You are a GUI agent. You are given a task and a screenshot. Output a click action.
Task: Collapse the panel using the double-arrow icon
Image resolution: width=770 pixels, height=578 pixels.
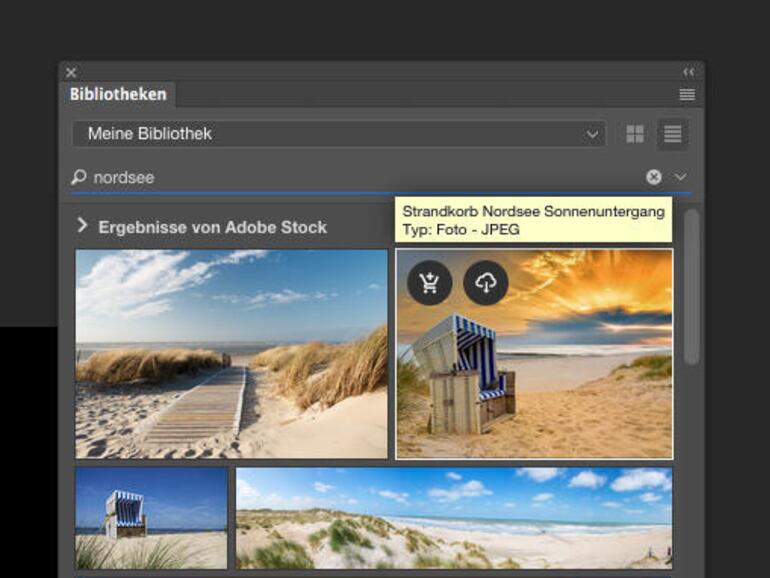[x=688, y=73]
